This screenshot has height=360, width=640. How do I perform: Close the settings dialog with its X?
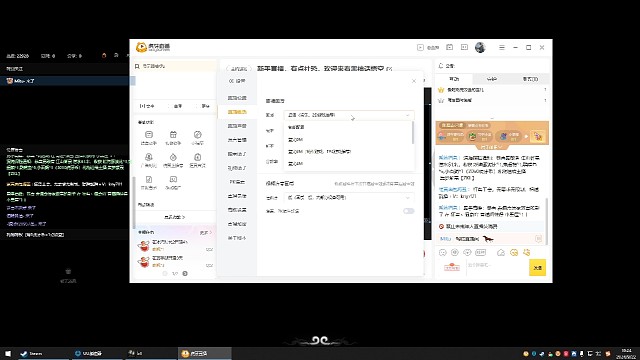414,81
